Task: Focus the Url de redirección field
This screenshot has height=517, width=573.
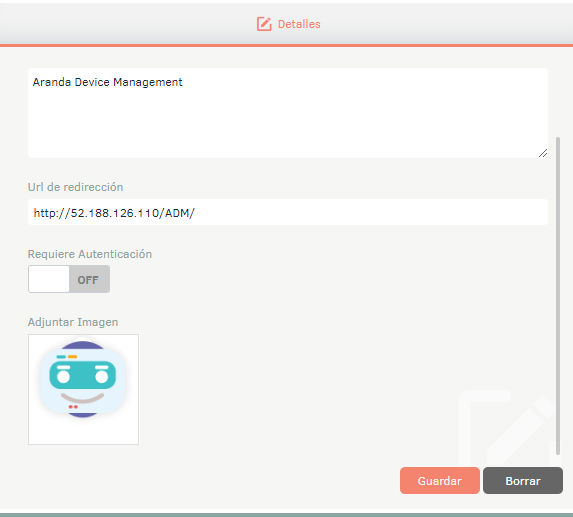Action: (288, 212)
